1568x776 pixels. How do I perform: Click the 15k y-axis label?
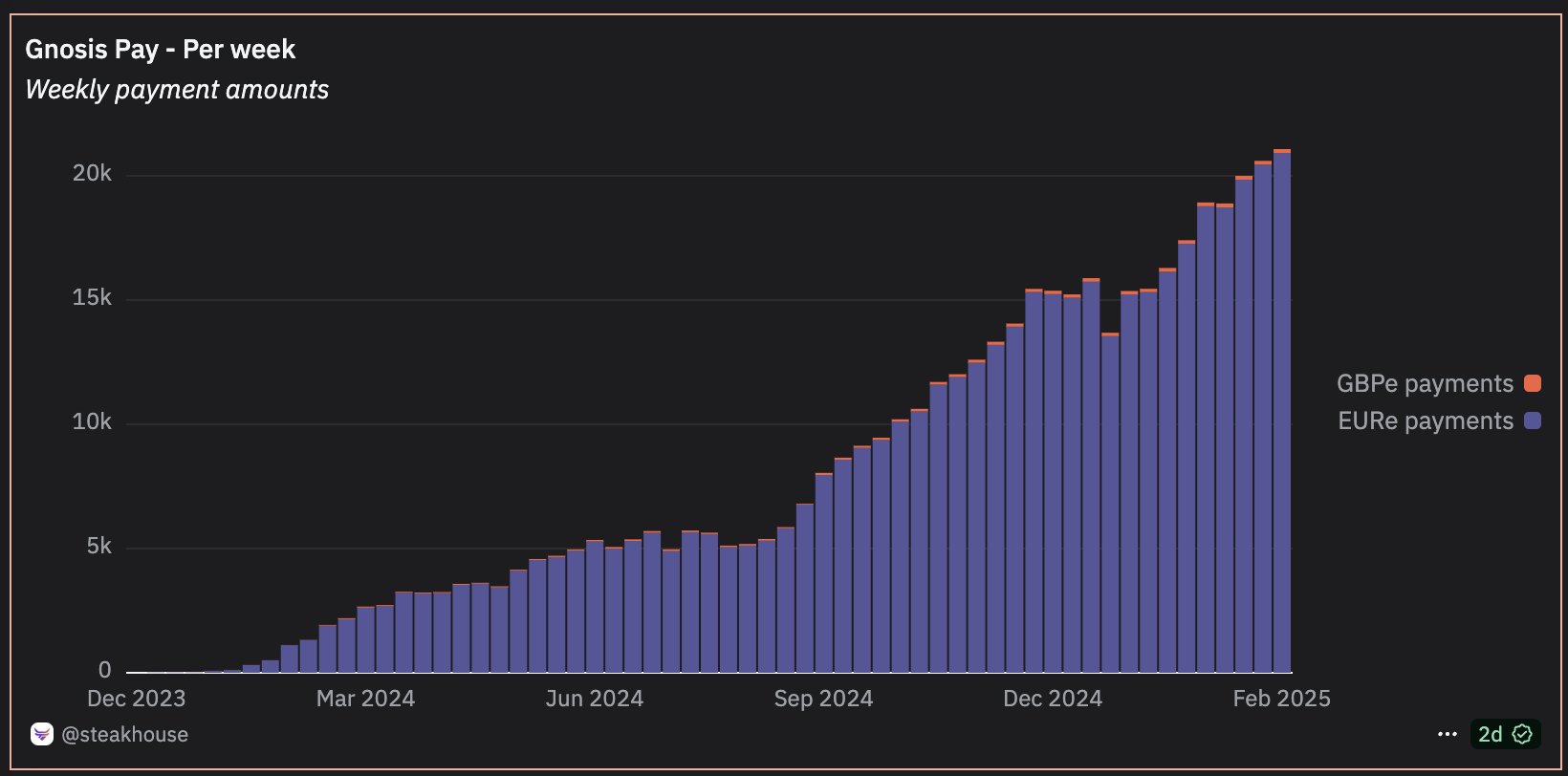pos(92,297)
